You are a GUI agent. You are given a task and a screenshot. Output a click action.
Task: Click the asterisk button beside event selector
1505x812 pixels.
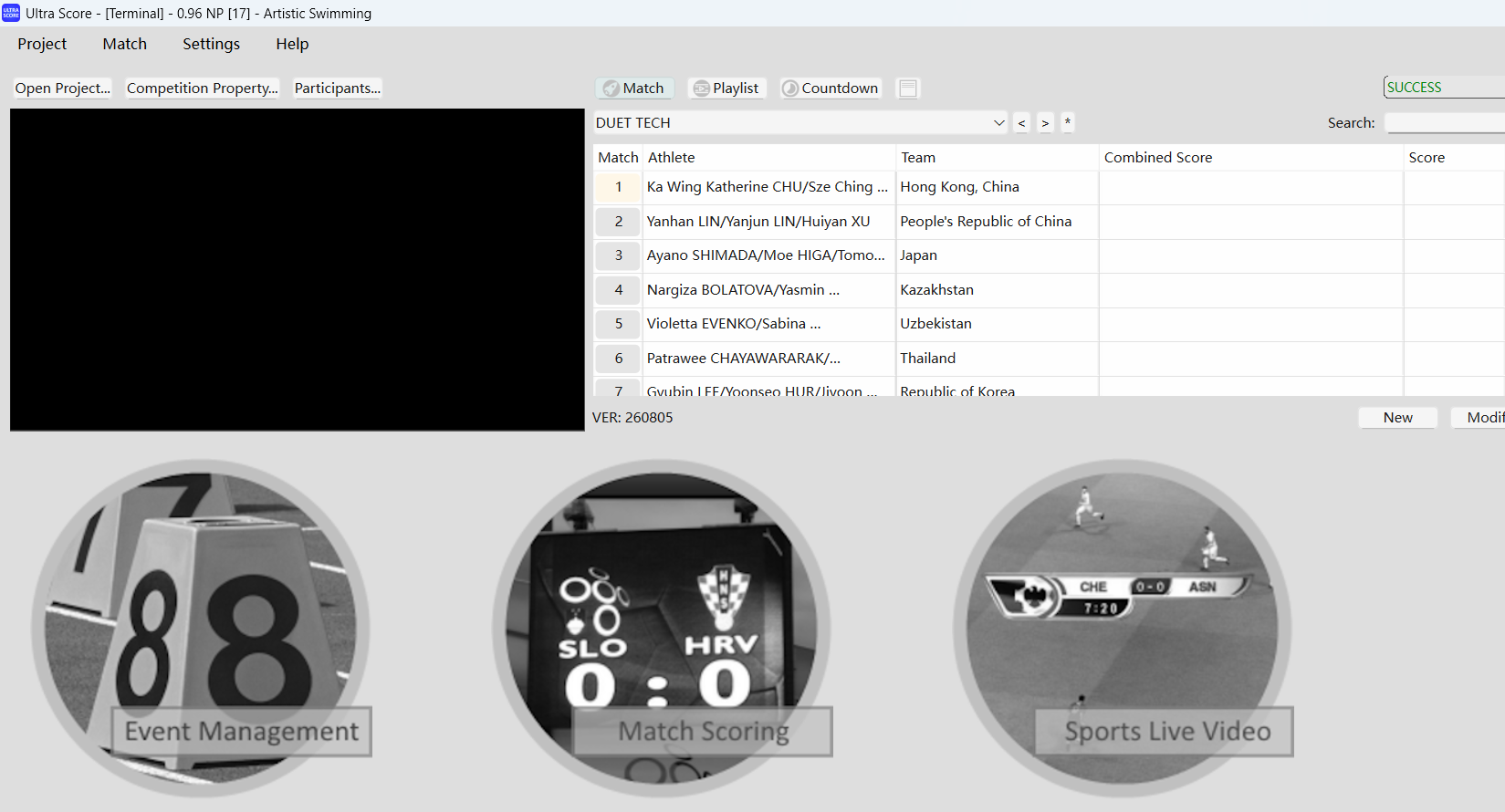[1068, 122]
